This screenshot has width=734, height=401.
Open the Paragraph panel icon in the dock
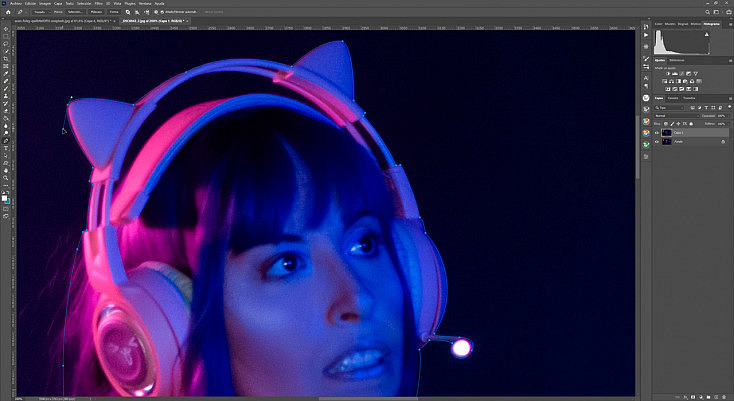tap(646, 86)
